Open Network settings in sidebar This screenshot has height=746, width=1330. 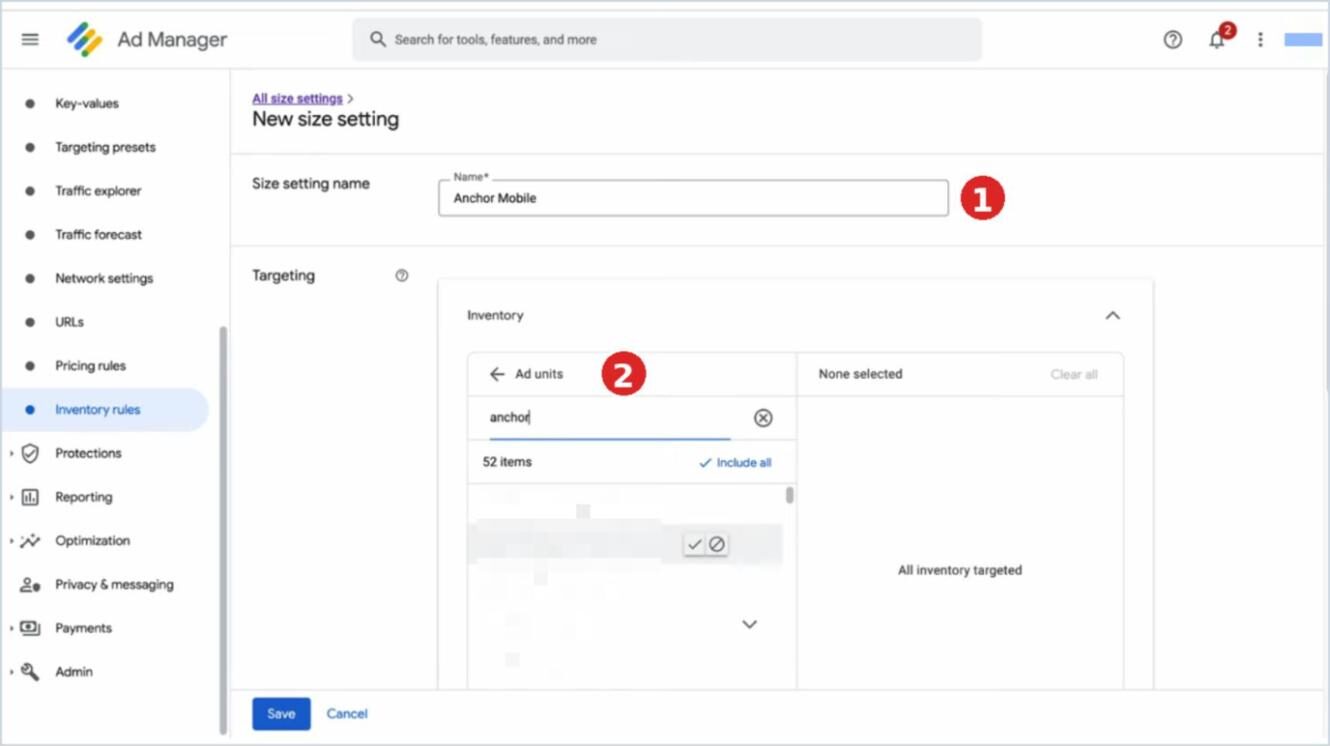click(104, 279)
